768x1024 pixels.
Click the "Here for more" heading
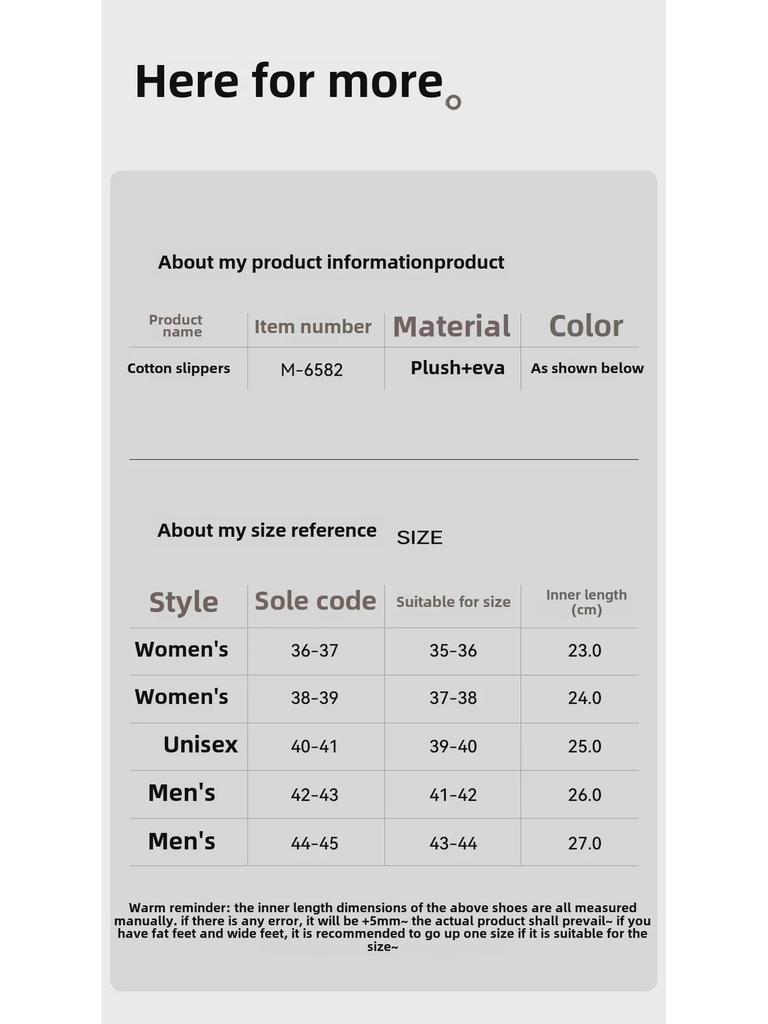click(x=288, y=81)
